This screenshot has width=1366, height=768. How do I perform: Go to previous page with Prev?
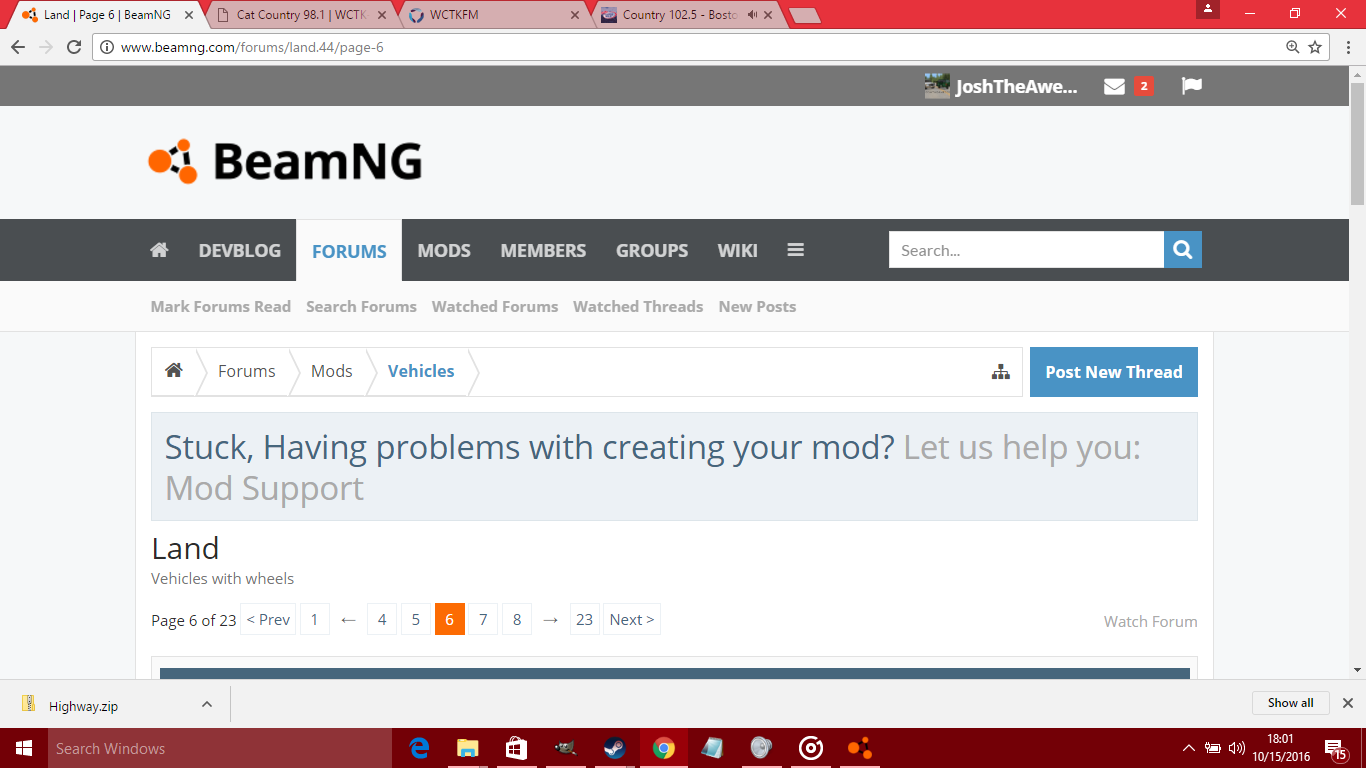(x=268, y=620)
